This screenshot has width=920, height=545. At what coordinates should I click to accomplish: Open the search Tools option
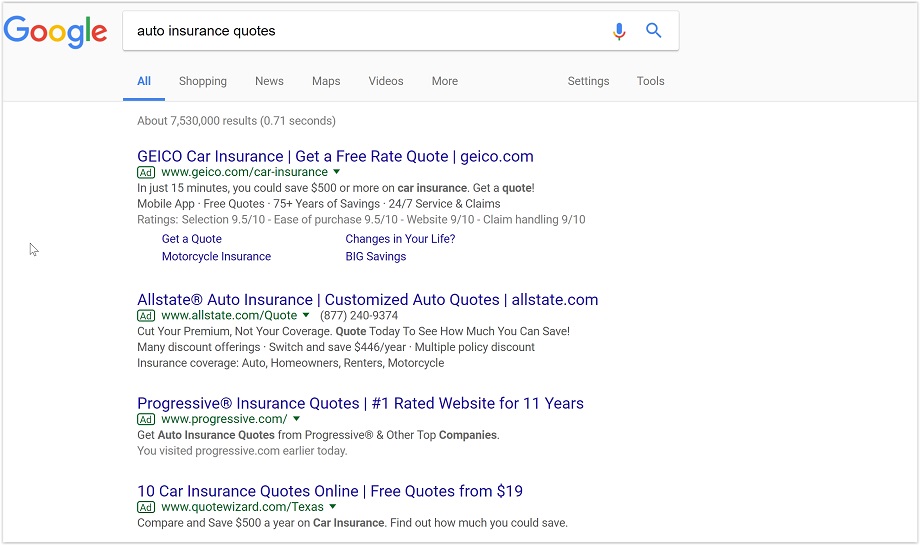[x=650, y=81]
